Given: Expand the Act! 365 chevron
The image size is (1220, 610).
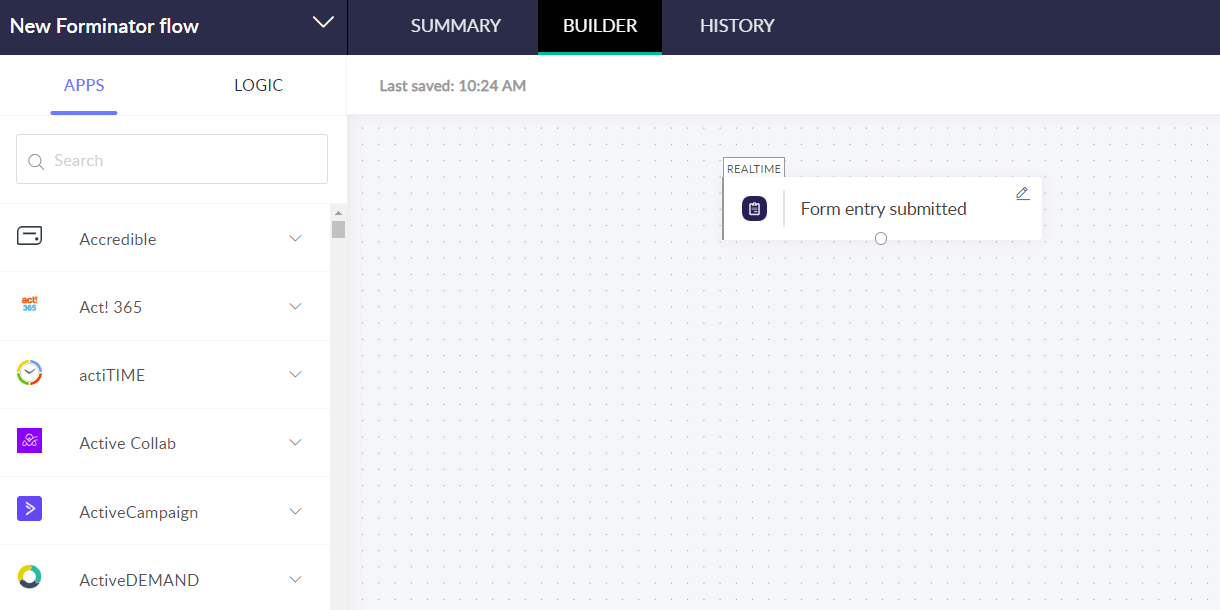Looking at the screenshot, I should tap(295, 306).
